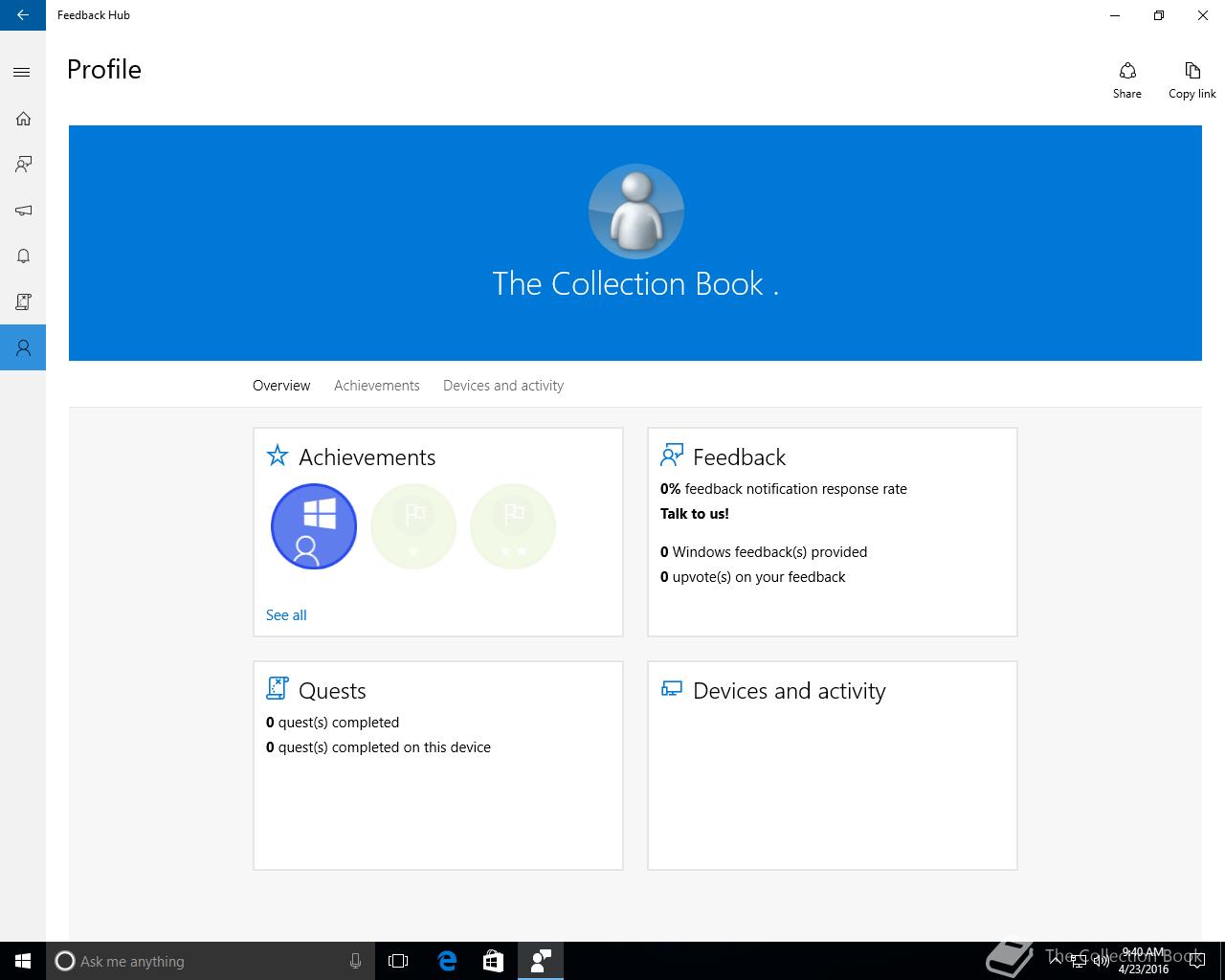Open the hamburger navigation menu
1225x980 pixels.
coord(23,73)
